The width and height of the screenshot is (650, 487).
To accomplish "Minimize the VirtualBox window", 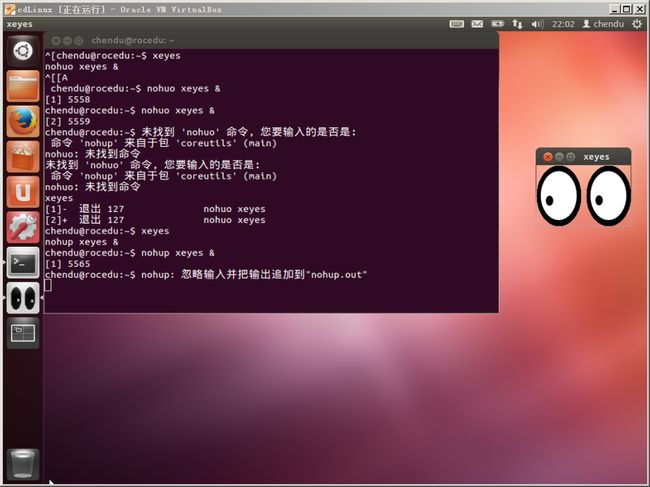I will [x=615, y=9].
